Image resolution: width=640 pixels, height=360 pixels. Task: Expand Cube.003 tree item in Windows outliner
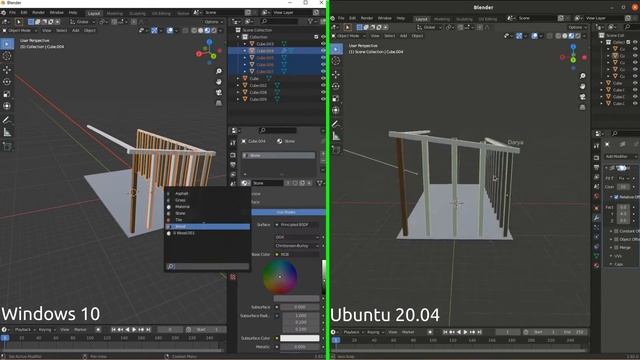(245, 44)
